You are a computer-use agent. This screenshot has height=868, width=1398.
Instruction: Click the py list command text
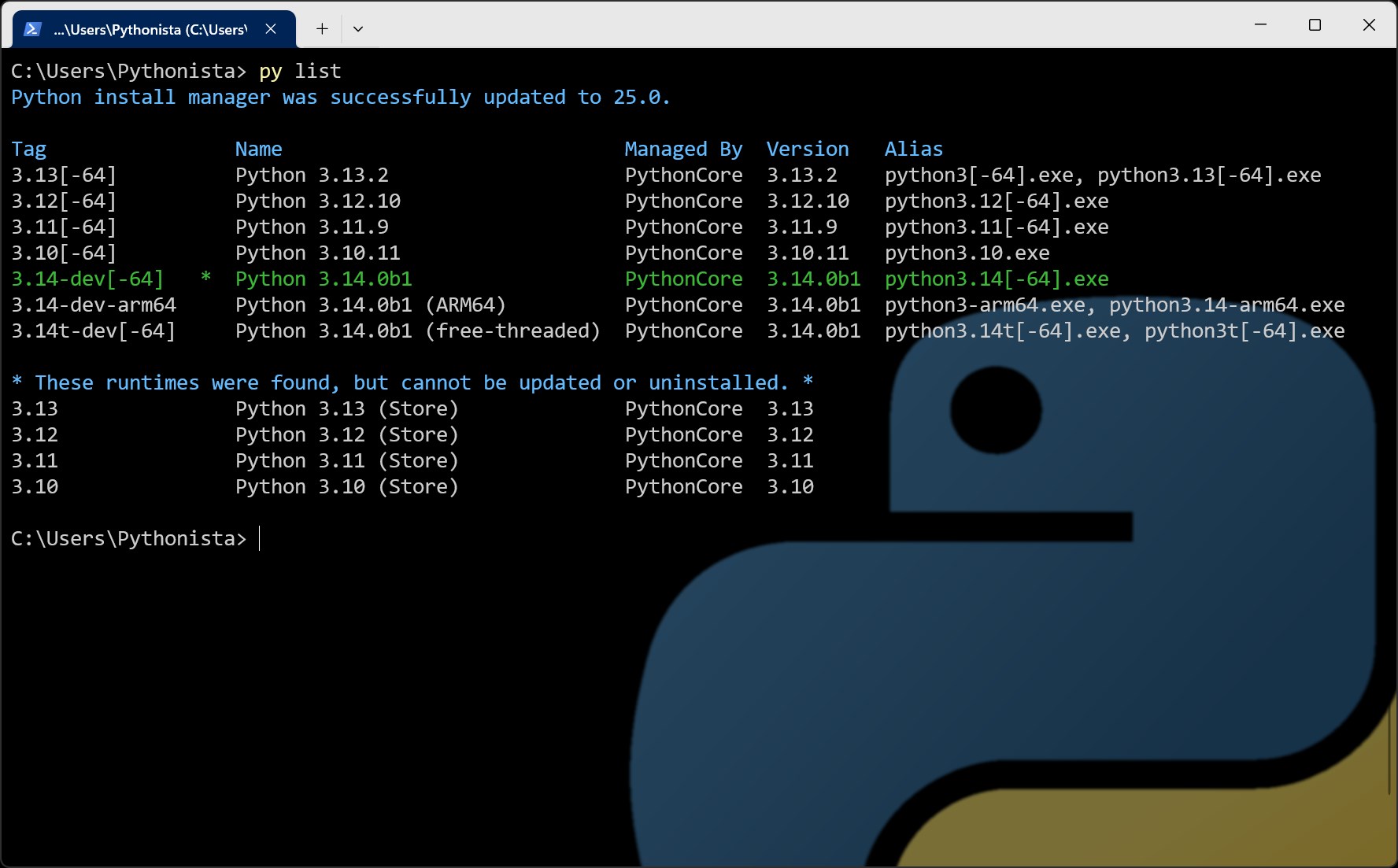299,71
